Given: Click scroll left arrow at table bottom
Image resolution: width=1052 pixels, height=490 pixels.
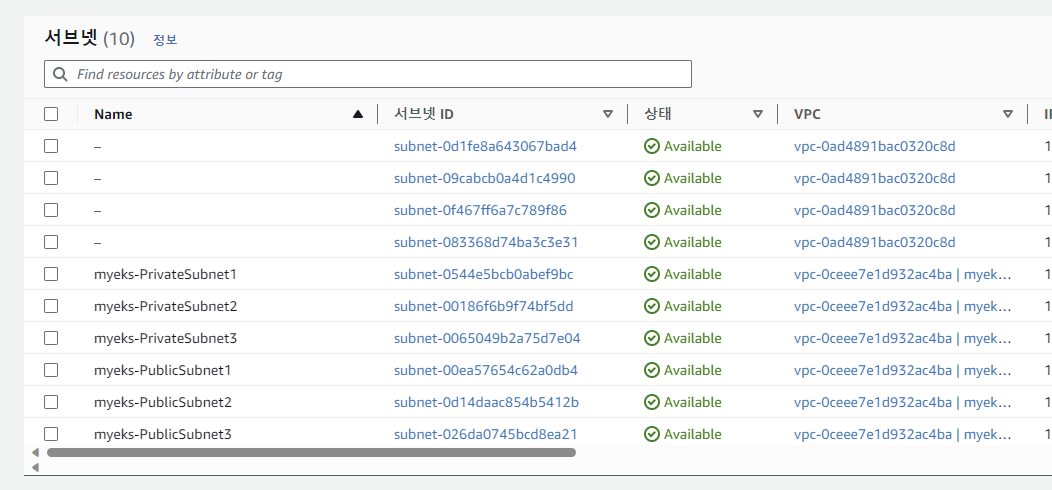Looking at the screenshot, I should click(35, 452).
